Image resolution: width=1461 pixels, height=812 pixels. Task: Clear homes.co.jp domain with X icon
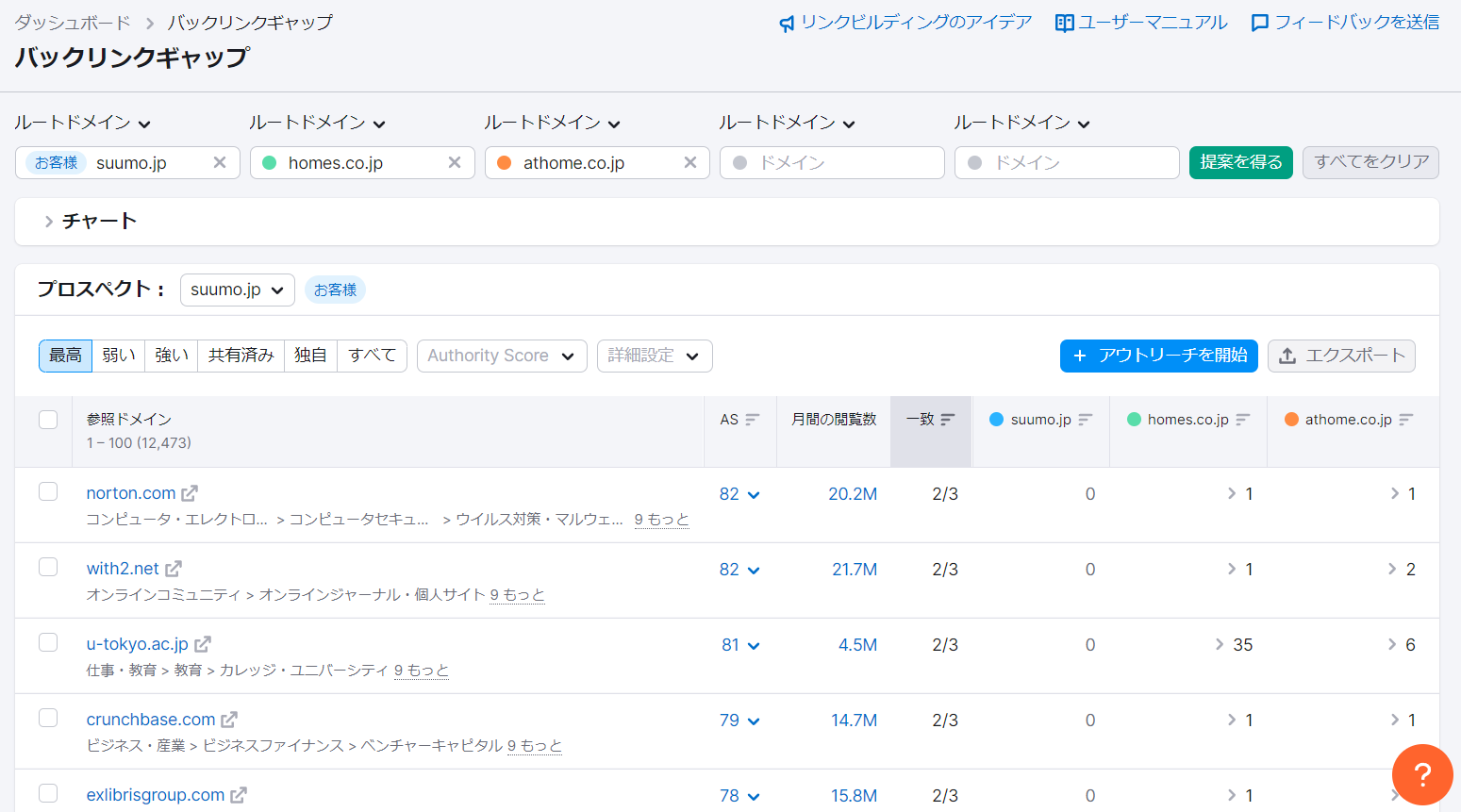[x=455, y=162]
